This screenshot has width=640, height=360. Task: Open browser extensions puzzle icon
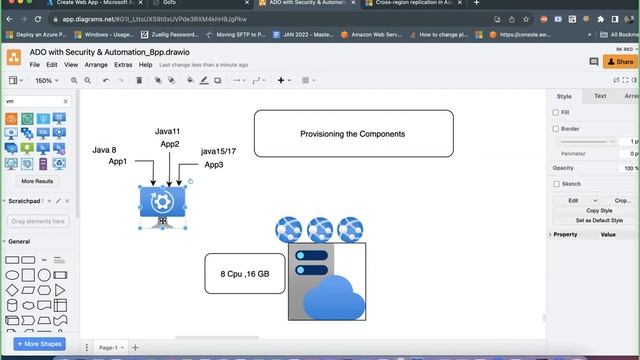[x=600, y=19]
